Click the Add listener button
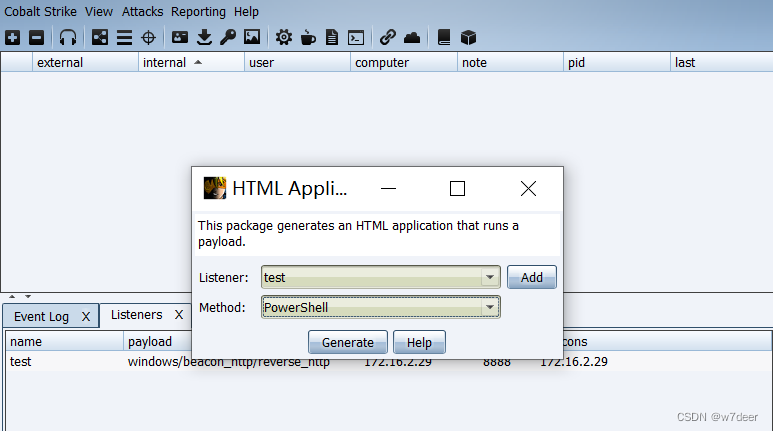 [531, 277]
